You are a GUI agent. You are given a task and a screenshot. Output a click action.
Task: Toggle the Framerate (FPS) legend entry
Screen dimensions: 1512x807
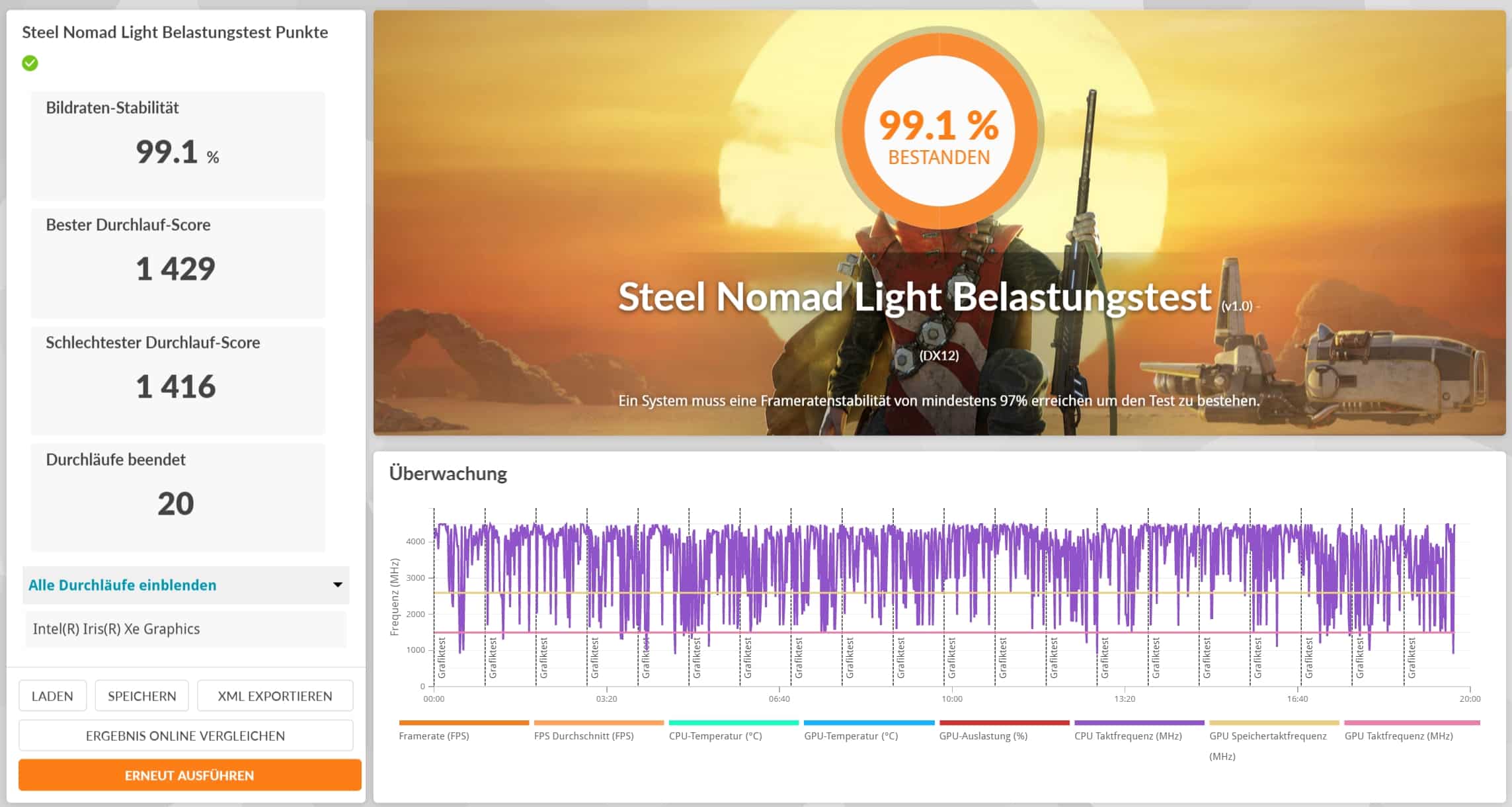click(x=434, y=736)
